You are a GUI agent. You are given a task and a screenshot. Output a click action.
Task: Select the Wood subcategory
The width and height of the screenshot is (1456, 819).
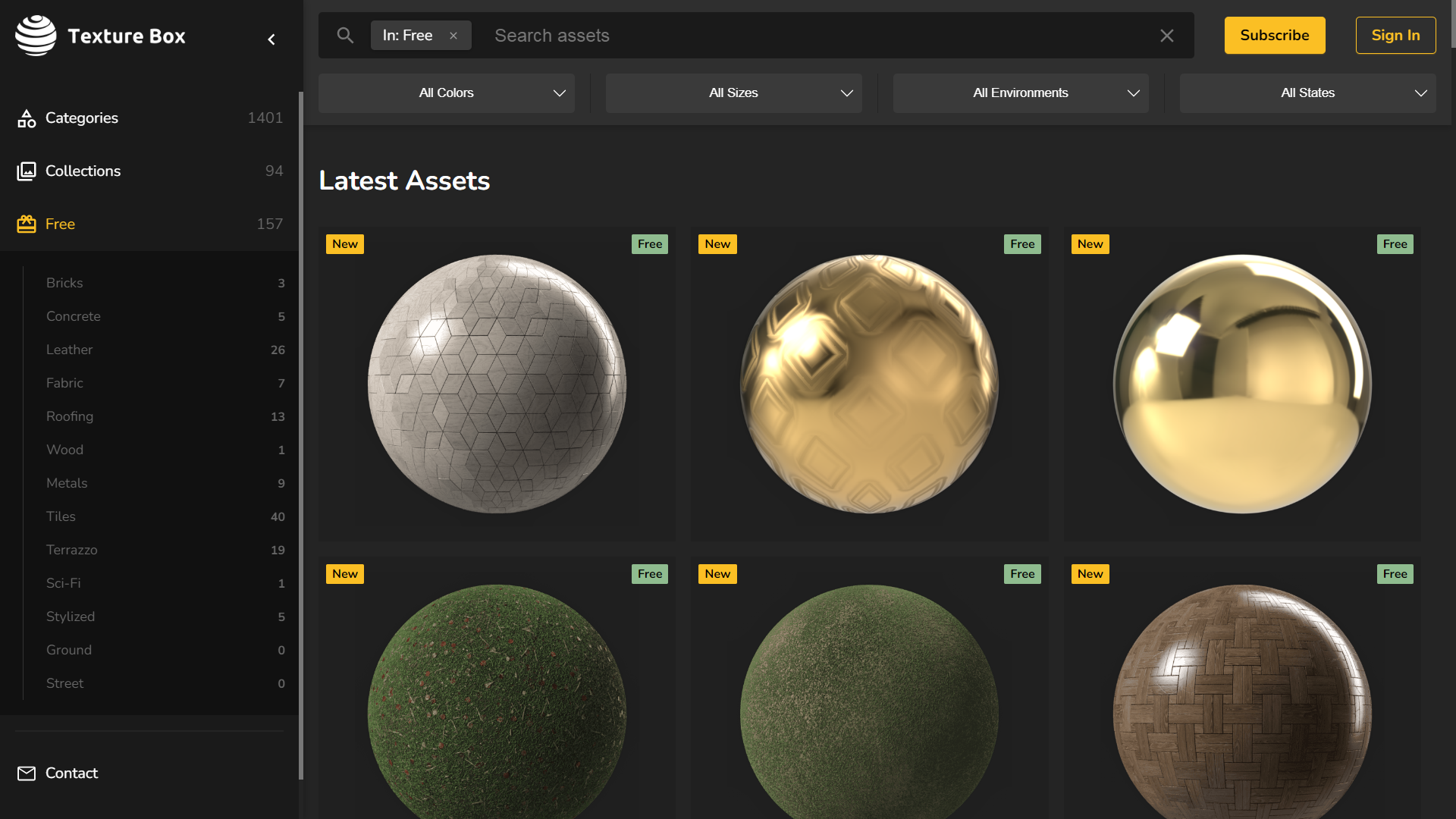coord(165,450)
